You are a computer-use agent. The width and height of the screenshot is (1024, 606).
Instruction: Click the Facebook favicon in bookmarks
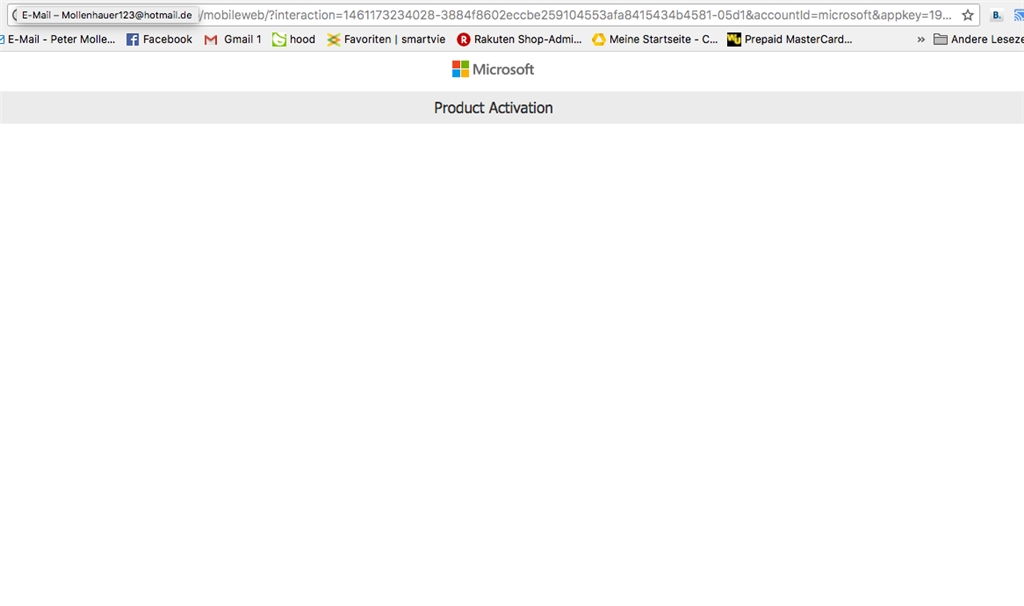click(133, 40)
